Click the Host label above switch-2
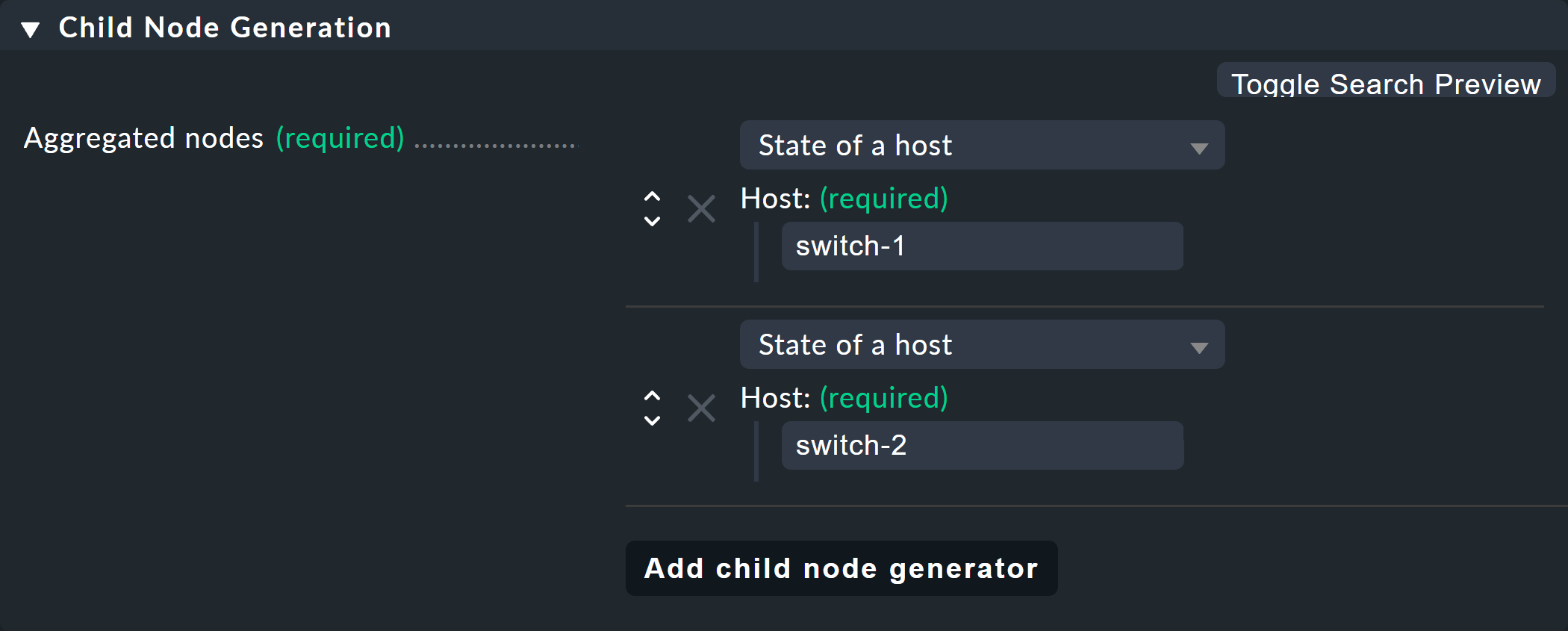Image resolution: width=1568 pixels, height=631 pixels. tap(775, 398)
